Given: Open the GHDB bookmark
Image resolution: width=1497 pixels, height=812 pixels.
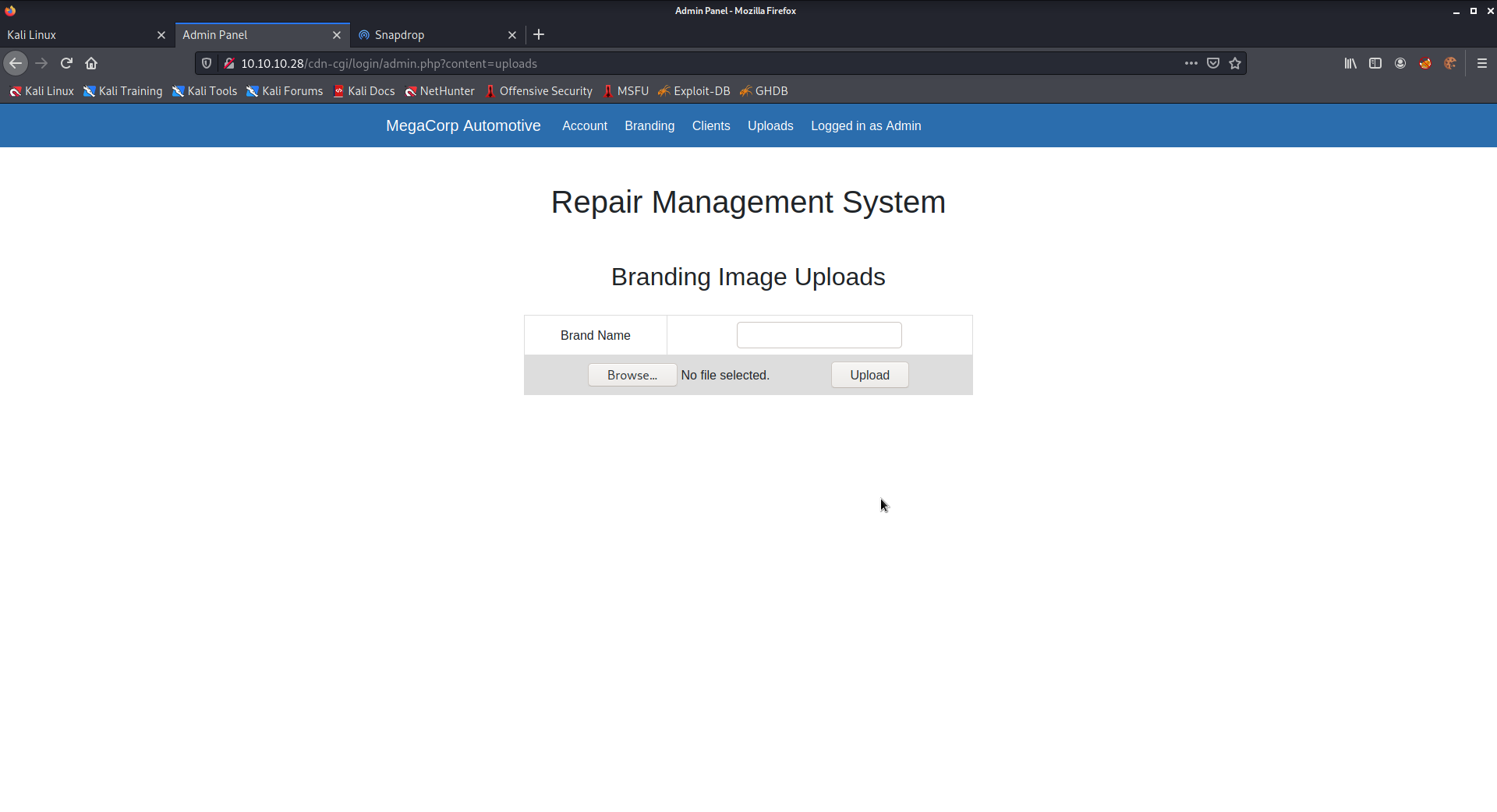Looking at the screenshot, I should tap(764, 91).
